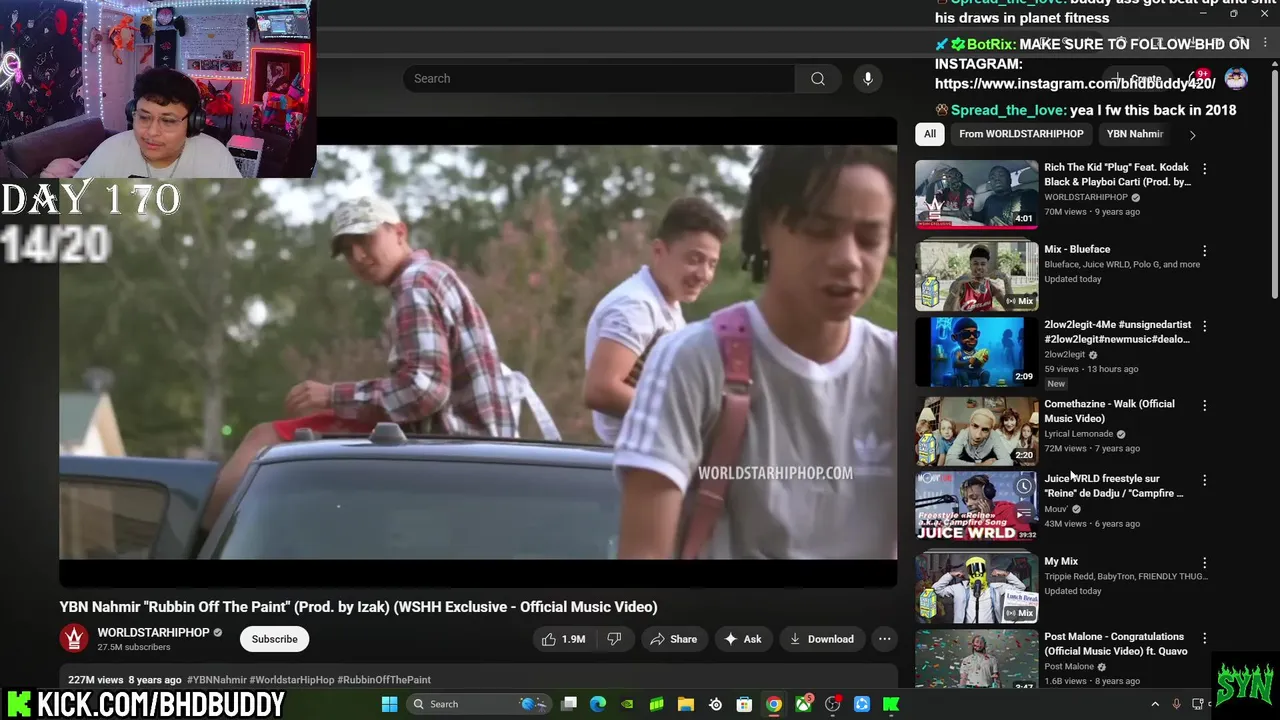Open Post Malone Congratulations title

coord(1114,644)
